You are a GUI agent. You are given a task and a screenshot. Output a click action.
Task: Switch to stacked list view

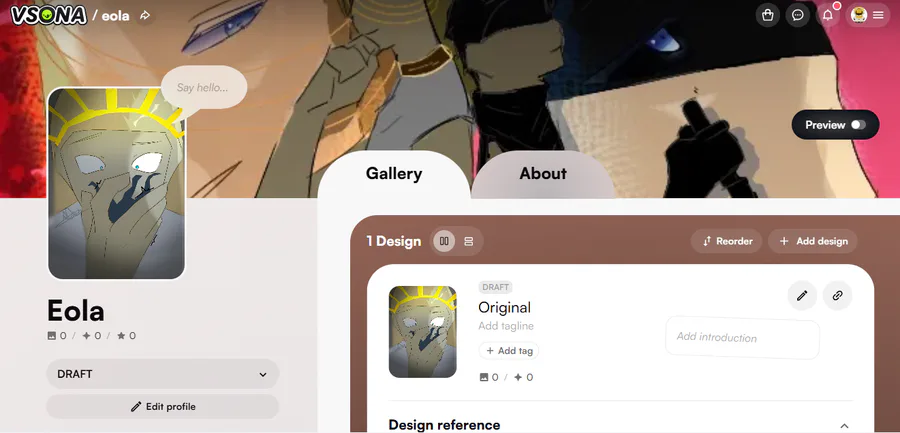coord(468,241)
